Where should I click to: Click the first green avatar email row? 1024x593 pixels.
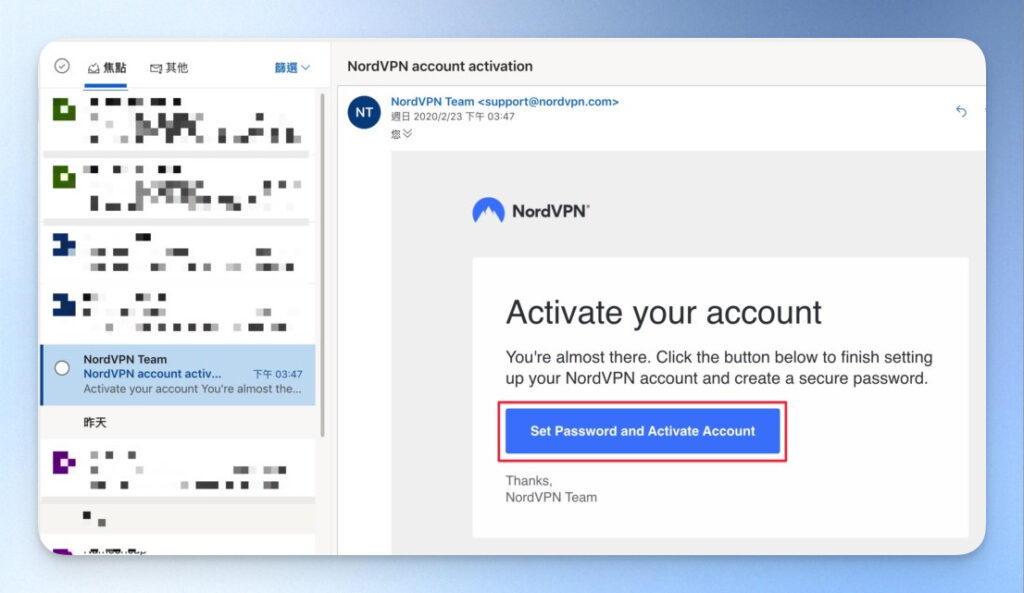(178, 121)
